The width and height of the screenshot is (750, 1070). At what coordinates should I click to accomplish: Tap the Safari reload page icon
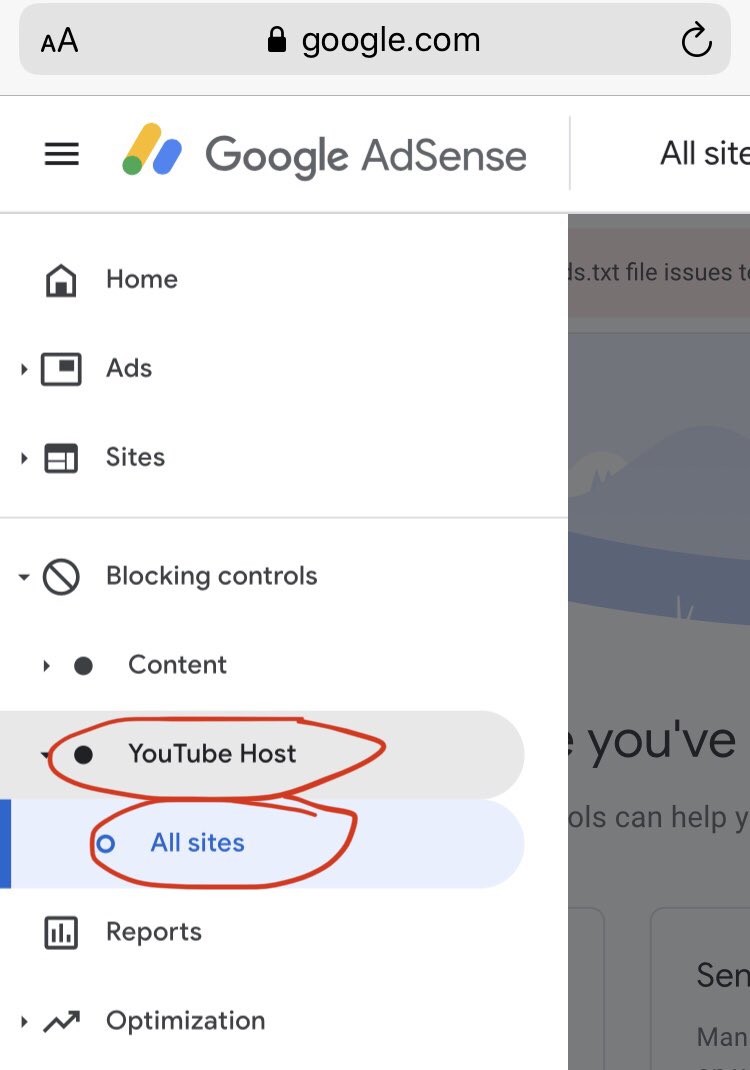pyautogui.click(x=696, y=40)
